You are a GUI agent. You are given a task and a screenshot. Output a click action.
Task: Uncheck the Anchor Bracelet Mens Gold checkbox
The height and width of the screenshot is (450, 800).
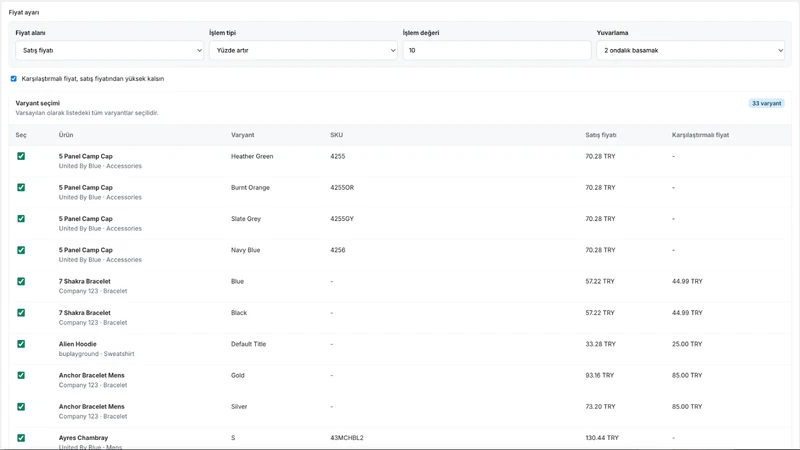[x=21, y=375]
